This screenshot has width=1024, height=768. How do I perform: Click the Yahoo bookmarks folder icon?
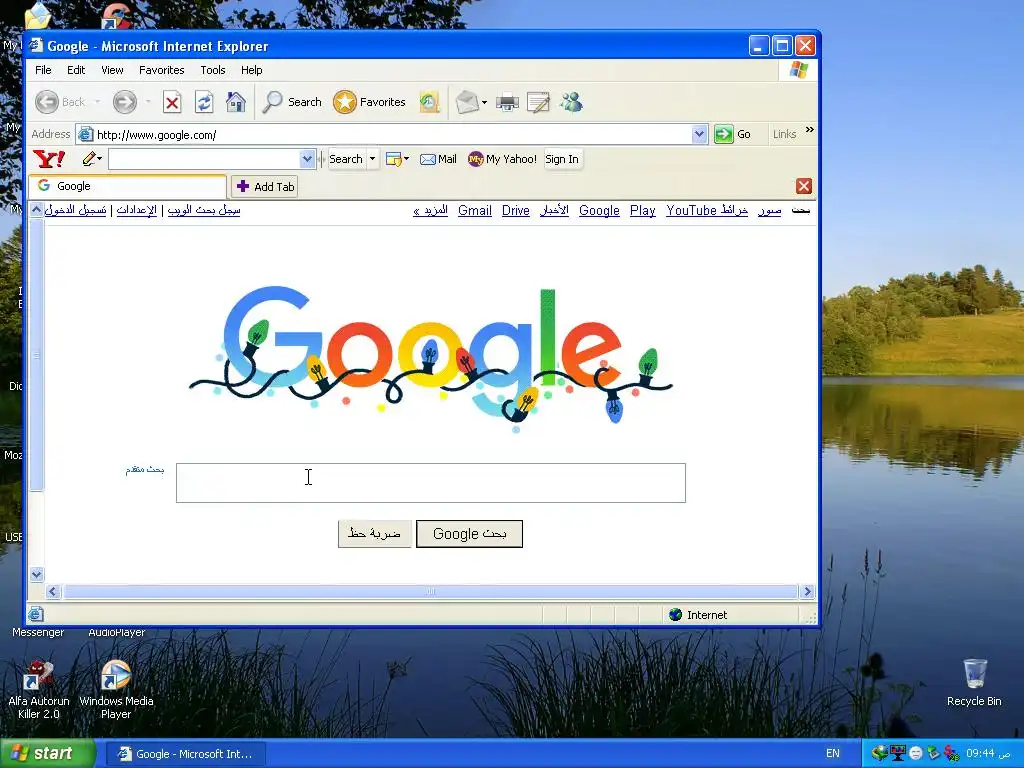(x=393, y=159)
